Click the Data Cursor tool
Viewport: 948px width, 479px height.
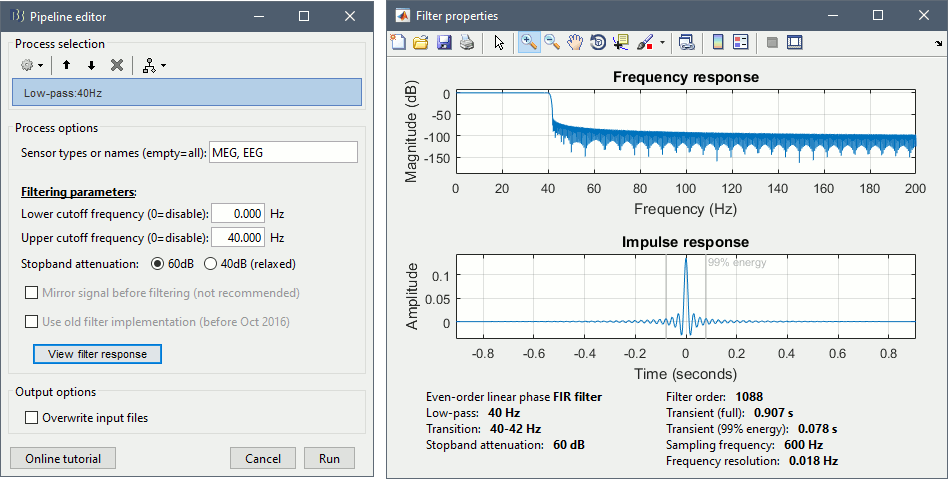[620, 43]
